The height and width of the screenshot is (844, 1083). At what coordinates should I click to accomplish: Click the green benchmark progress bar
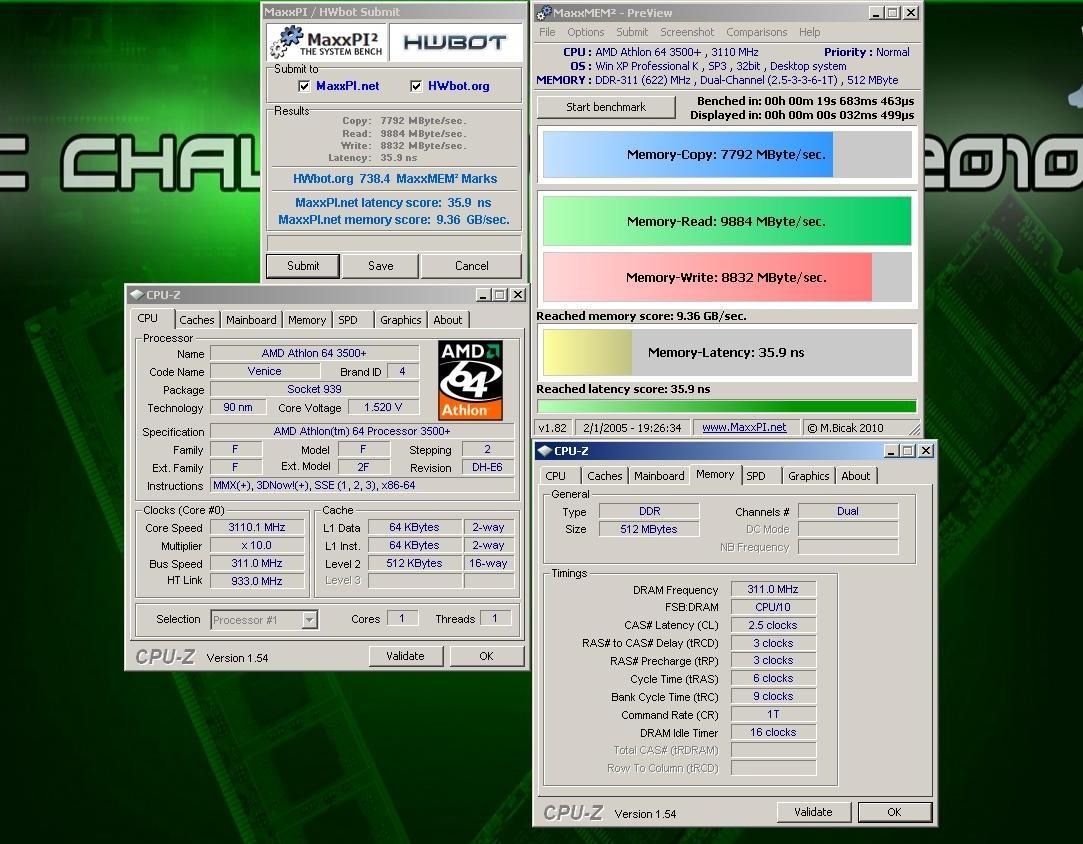click(727, 406)
